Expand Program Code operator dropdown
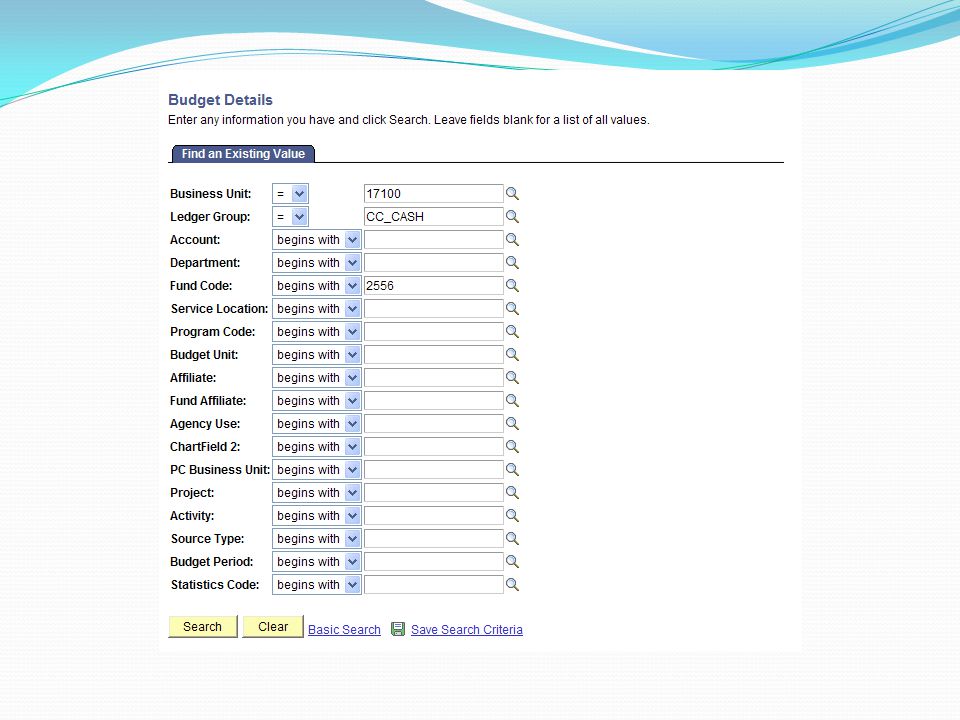 [x=317, y=332]
